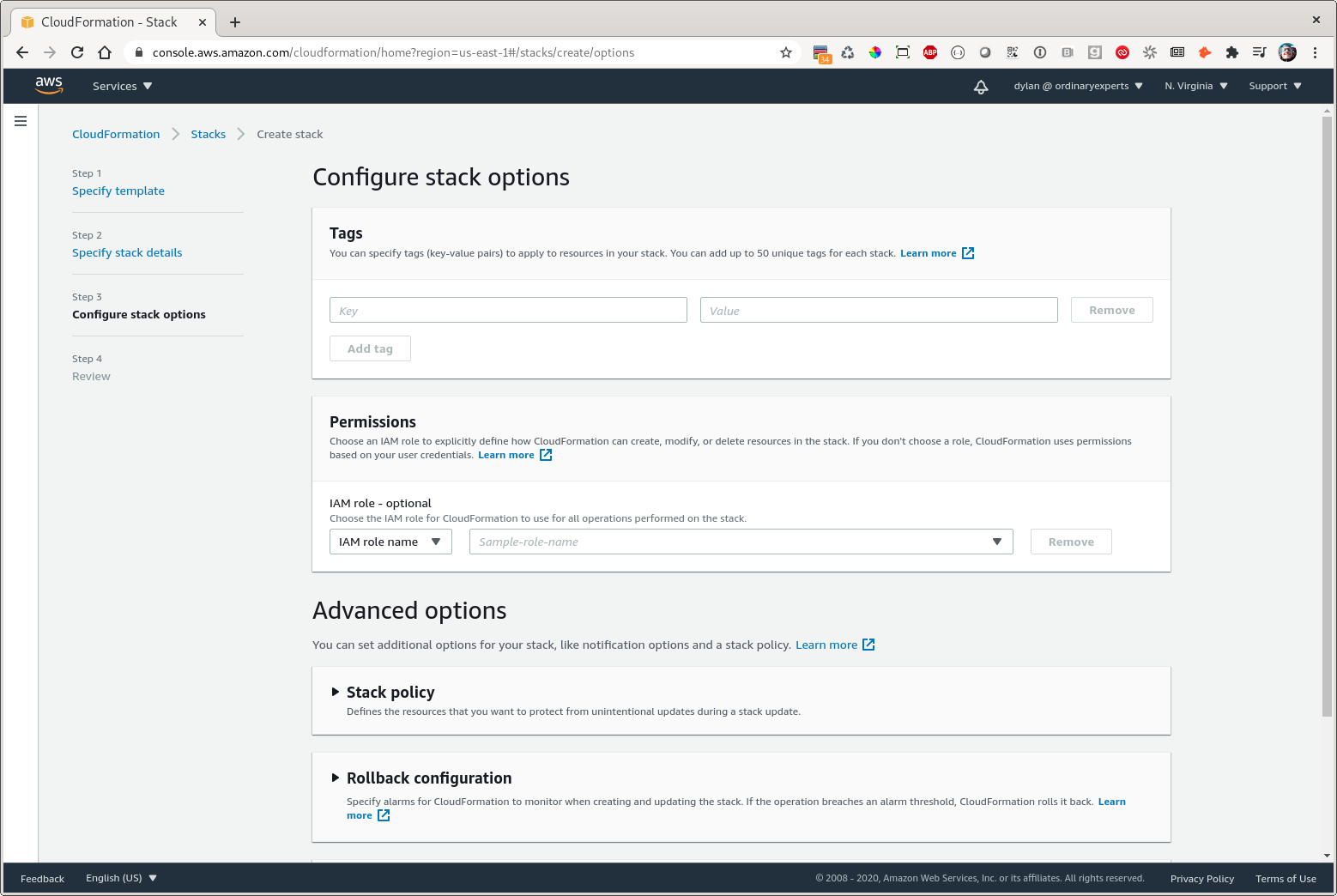Click the page vertical scrollbar

click(1327, 416)
